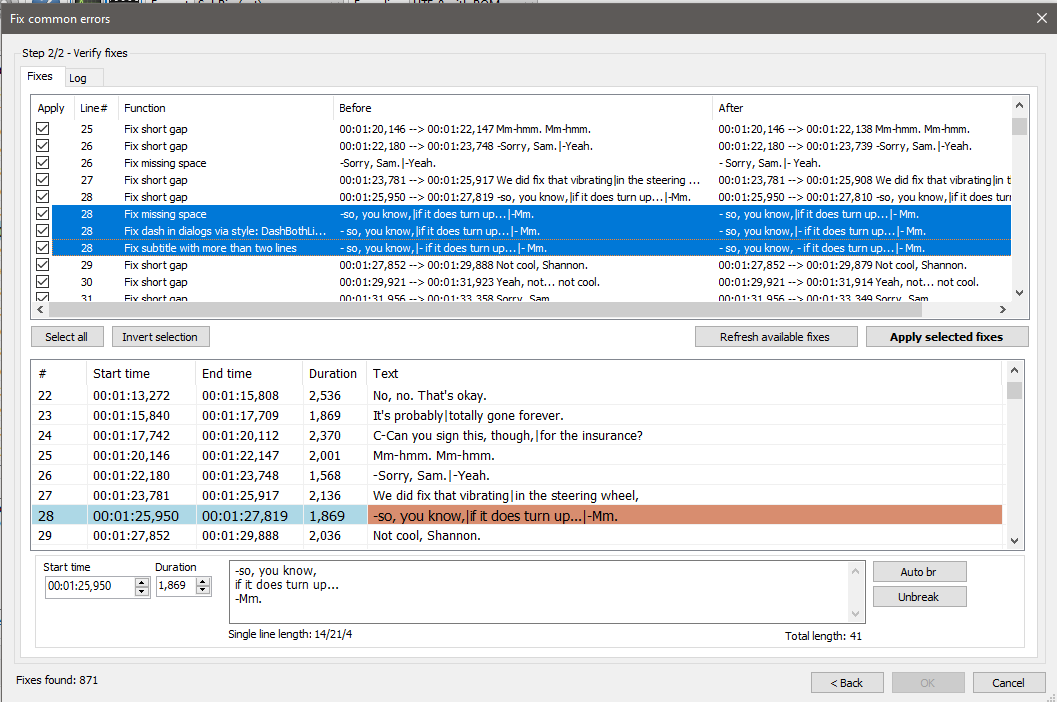Click the Start time input field
Viewport: 1057px width, 702px height.
tap(90, 586)
